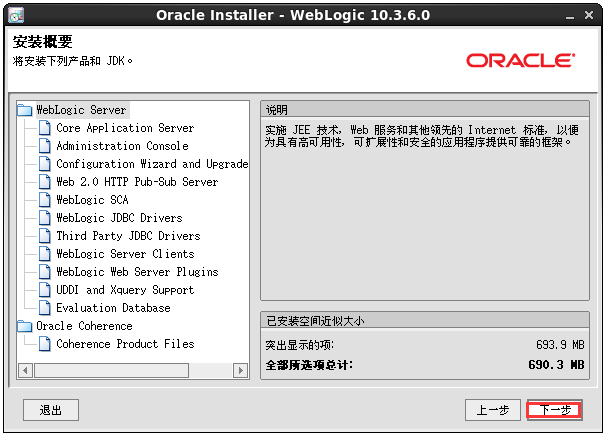Click file icon beside WebLogic Web Server Plugins

tap(45, 272)
